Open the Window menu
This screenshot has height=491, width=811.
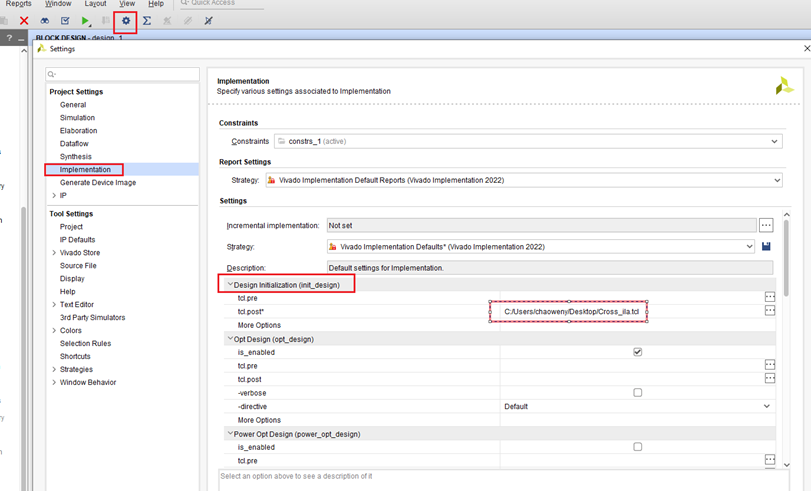pos(58,4)
